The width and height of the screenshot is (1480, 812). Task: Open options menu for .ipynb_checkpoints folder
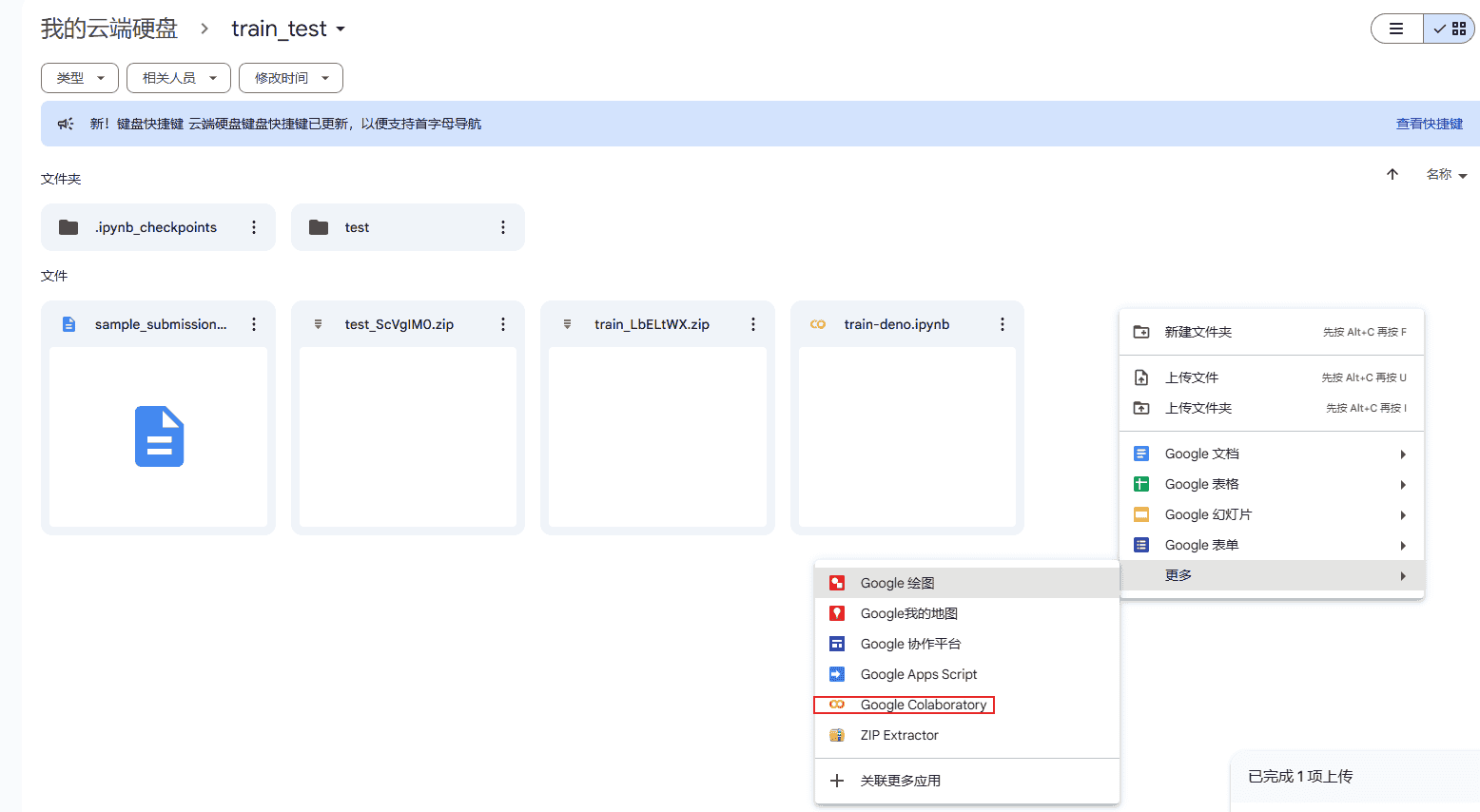click(253, 227)
